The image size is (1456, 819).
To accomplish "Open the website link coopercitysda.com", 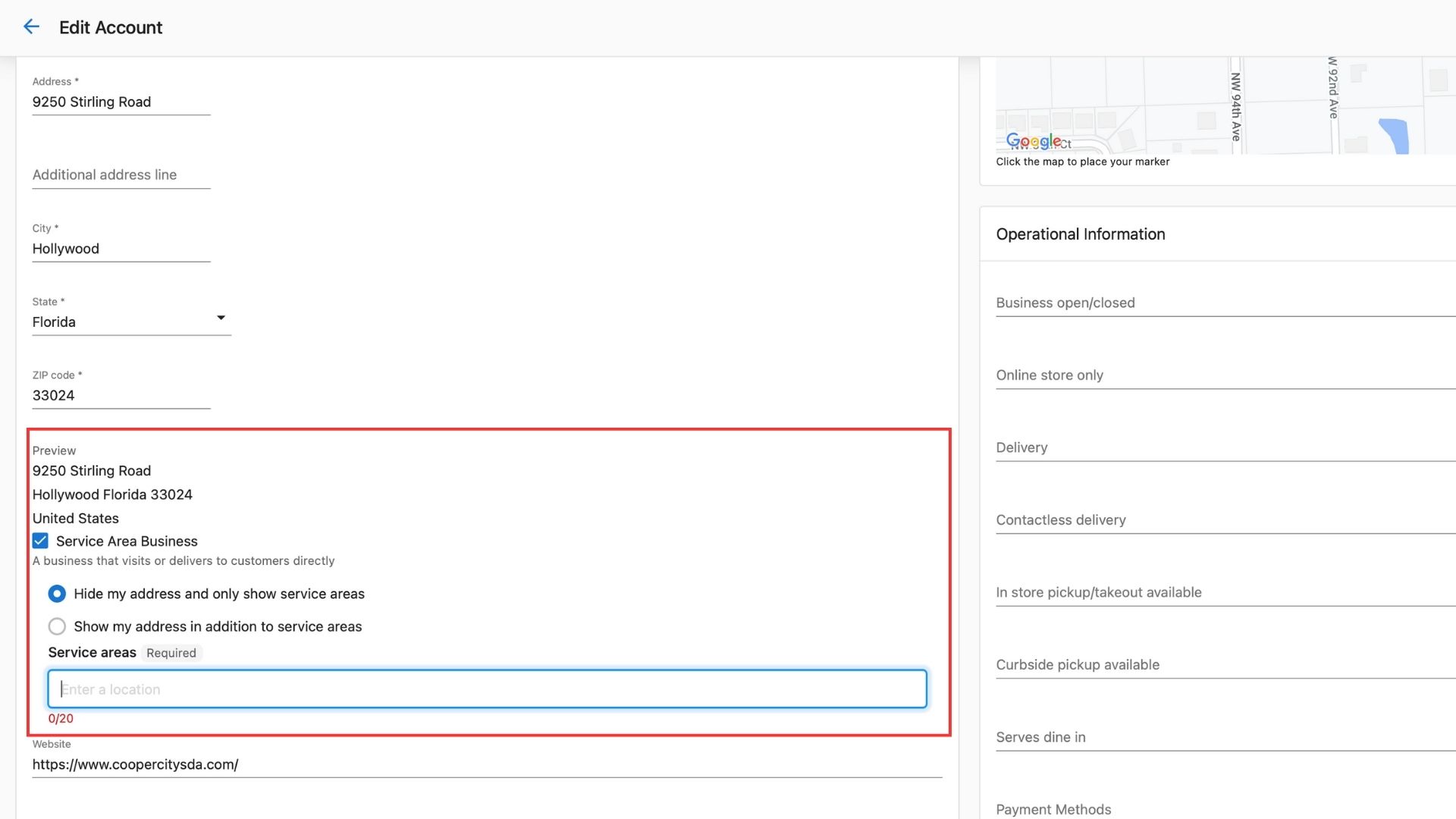I will coord(135,764).
